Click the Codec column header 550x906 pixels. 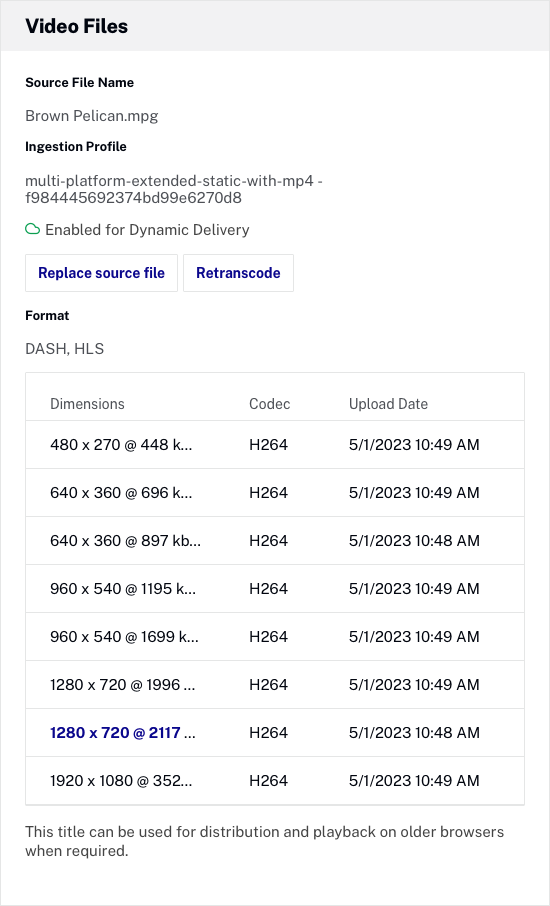click(x=270, y=403)
